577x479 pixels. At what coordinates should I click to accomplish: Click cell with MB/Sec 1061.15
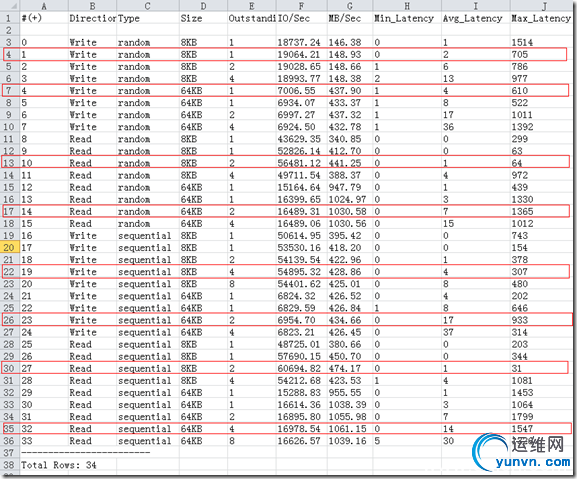tap(350, 429)
